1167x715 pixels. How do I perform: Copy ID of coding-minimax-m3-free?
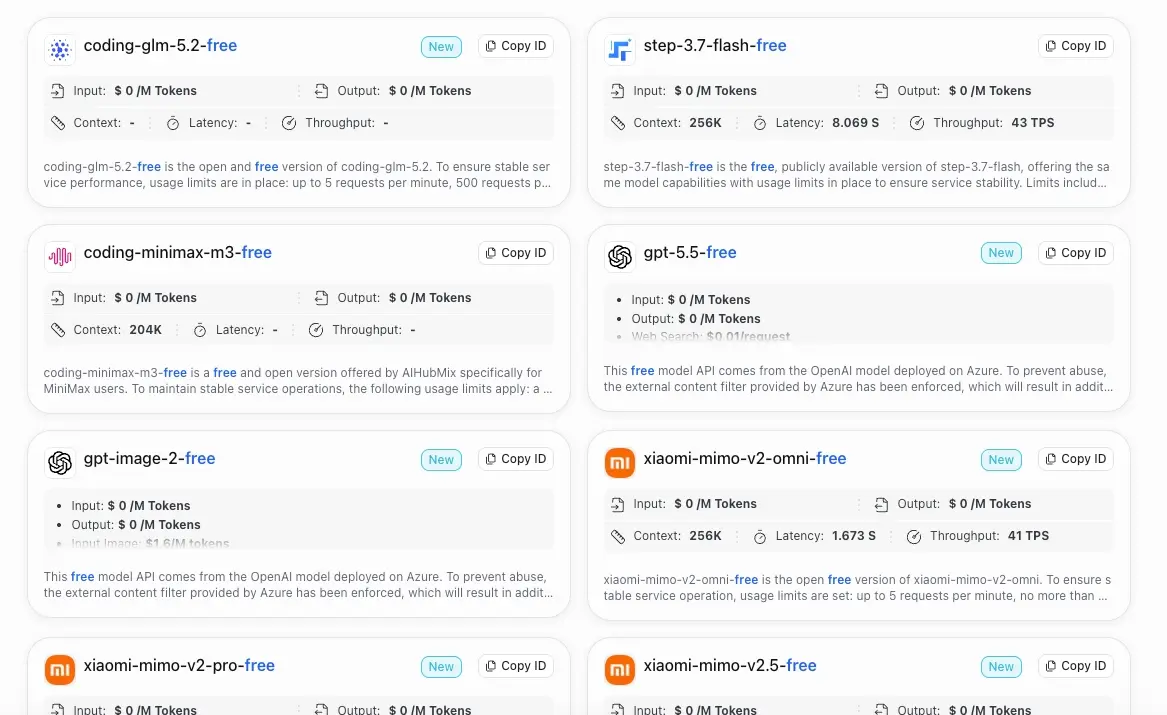(516, 253)
